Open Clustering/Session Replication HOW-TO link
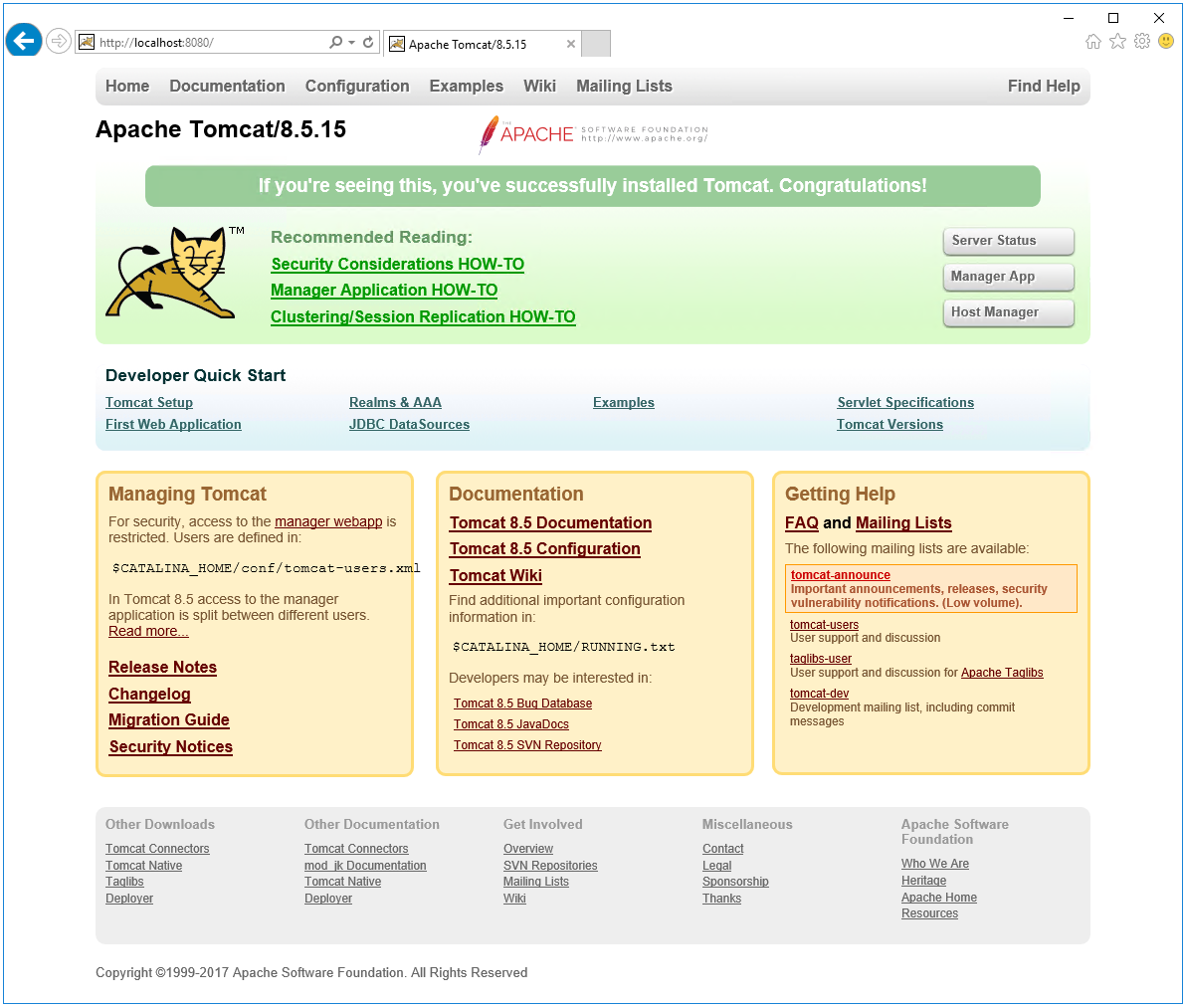The width and height of the screenshot is (1186, 1008). point(423,316)
